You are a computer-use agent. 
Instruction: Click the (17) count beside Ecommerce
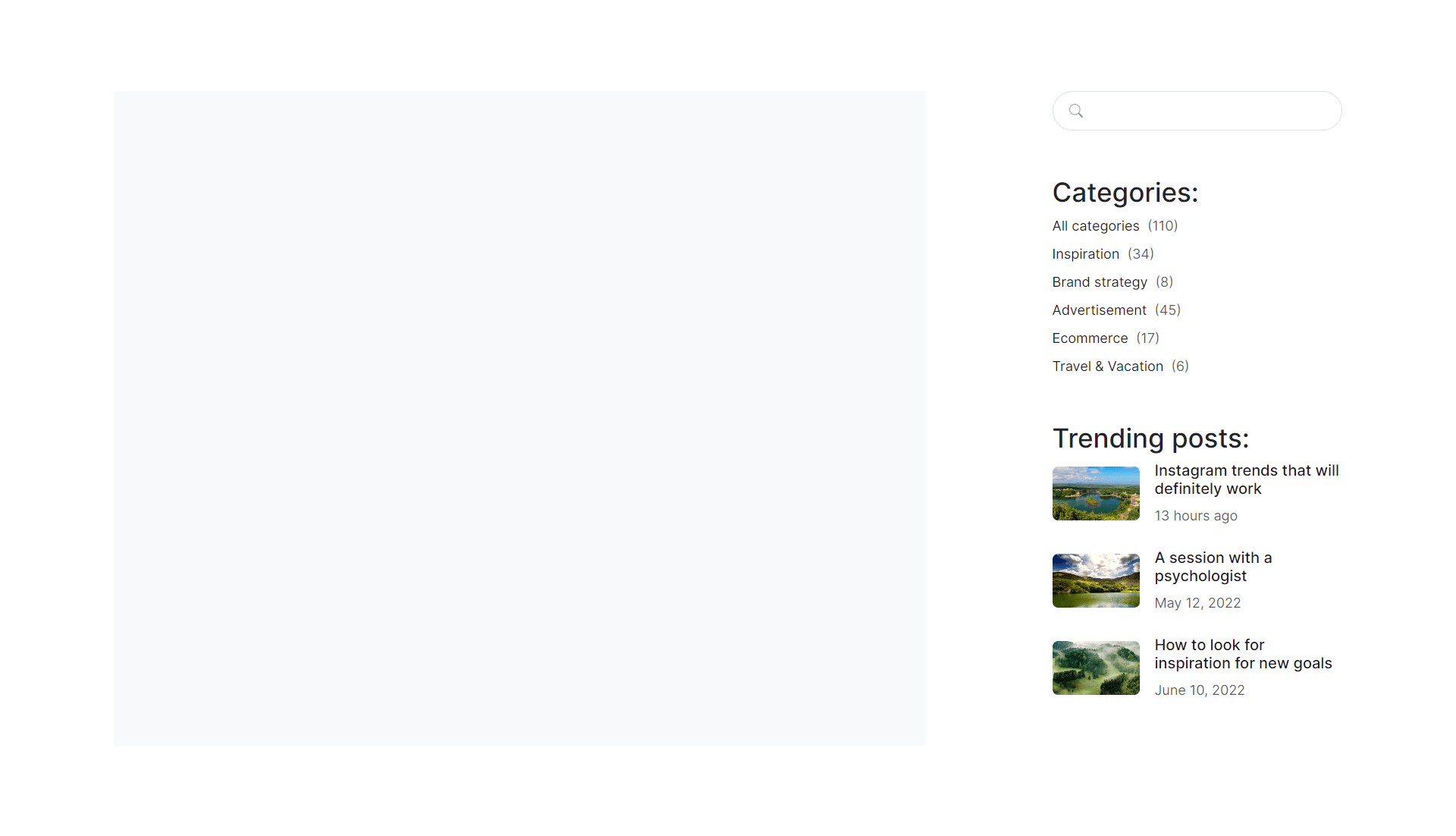(1147, 338)
